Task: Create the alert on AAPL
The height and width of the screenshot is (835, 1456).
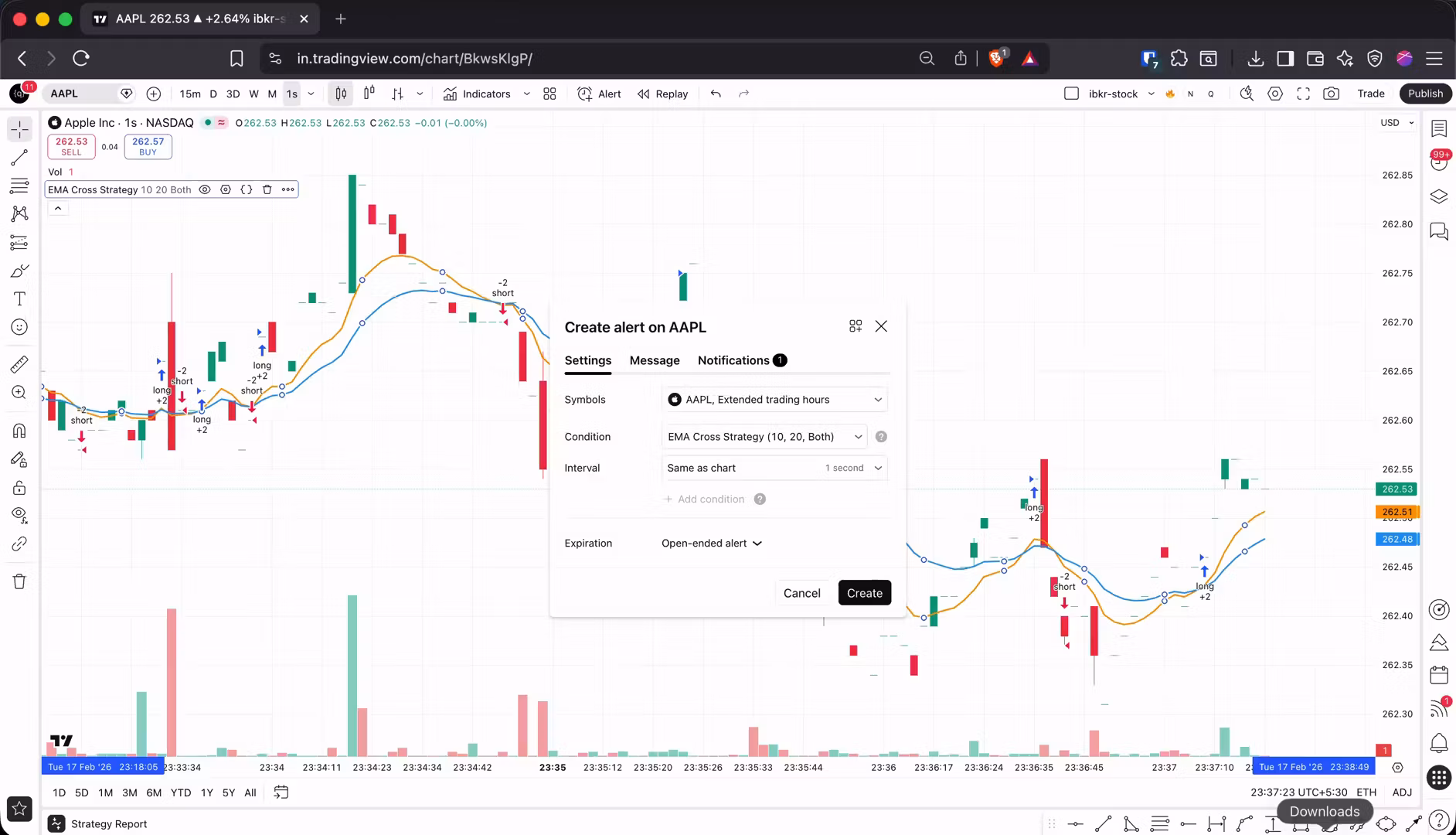Action: 865,593
